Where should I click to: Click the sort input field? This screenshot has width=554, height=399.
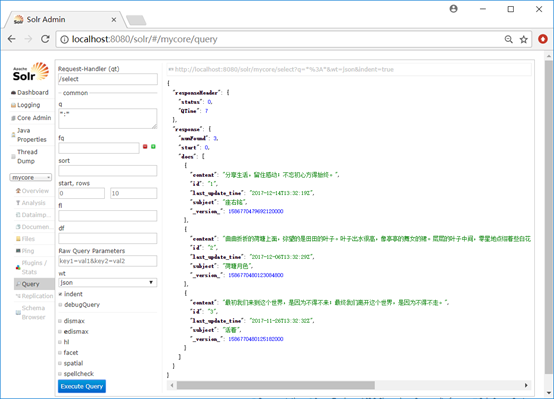point(108,171)
